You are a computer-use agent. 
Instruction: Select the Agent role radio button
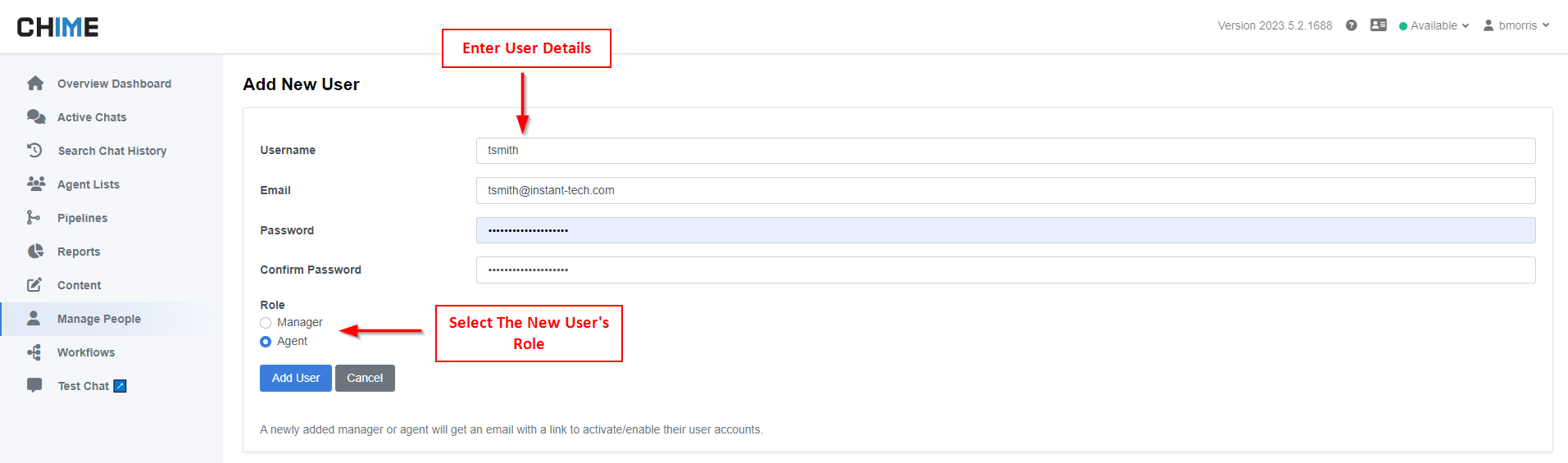click(x=266, y=342)
